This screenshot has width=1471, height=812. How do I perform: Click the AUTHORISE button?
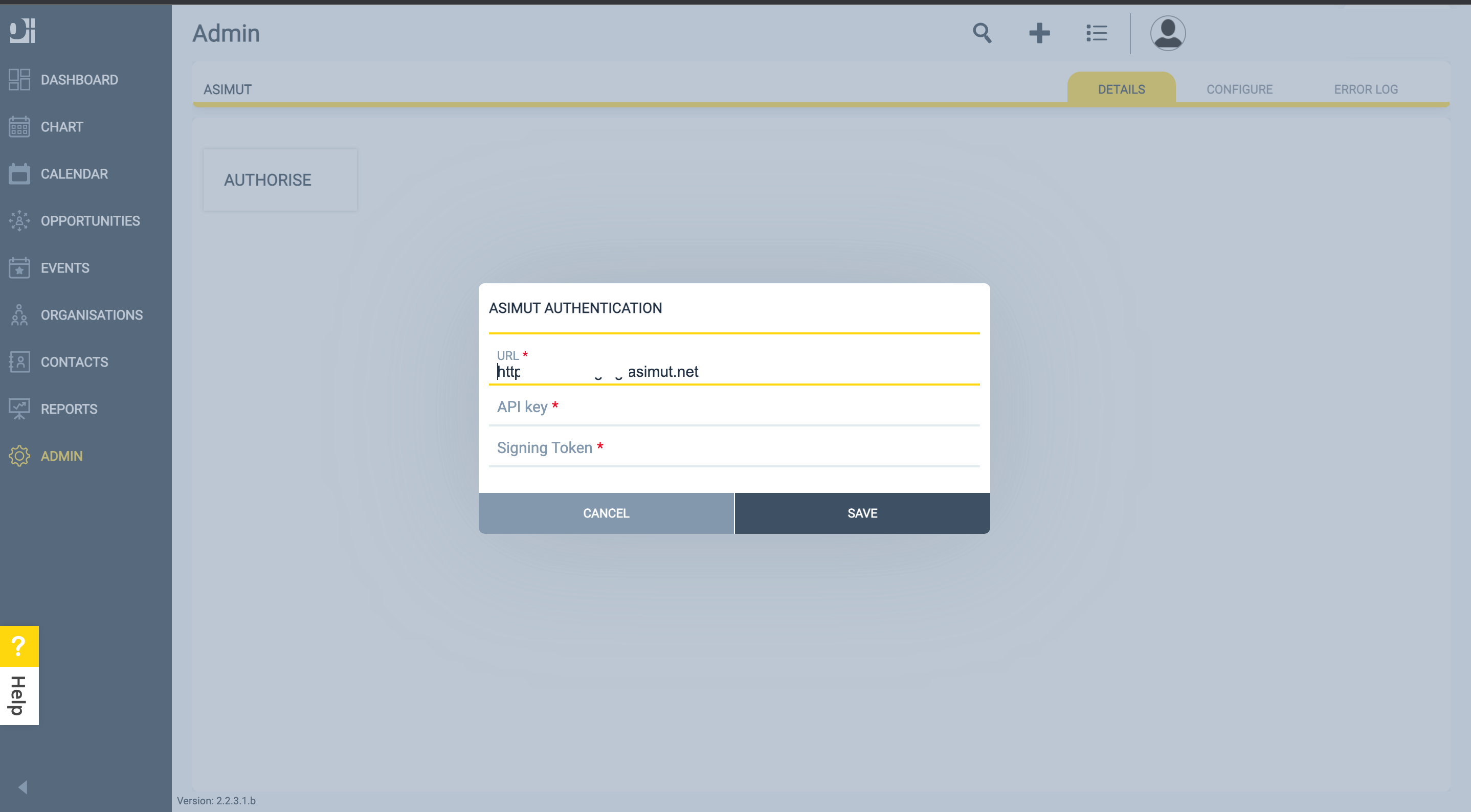tap(280, 180)
